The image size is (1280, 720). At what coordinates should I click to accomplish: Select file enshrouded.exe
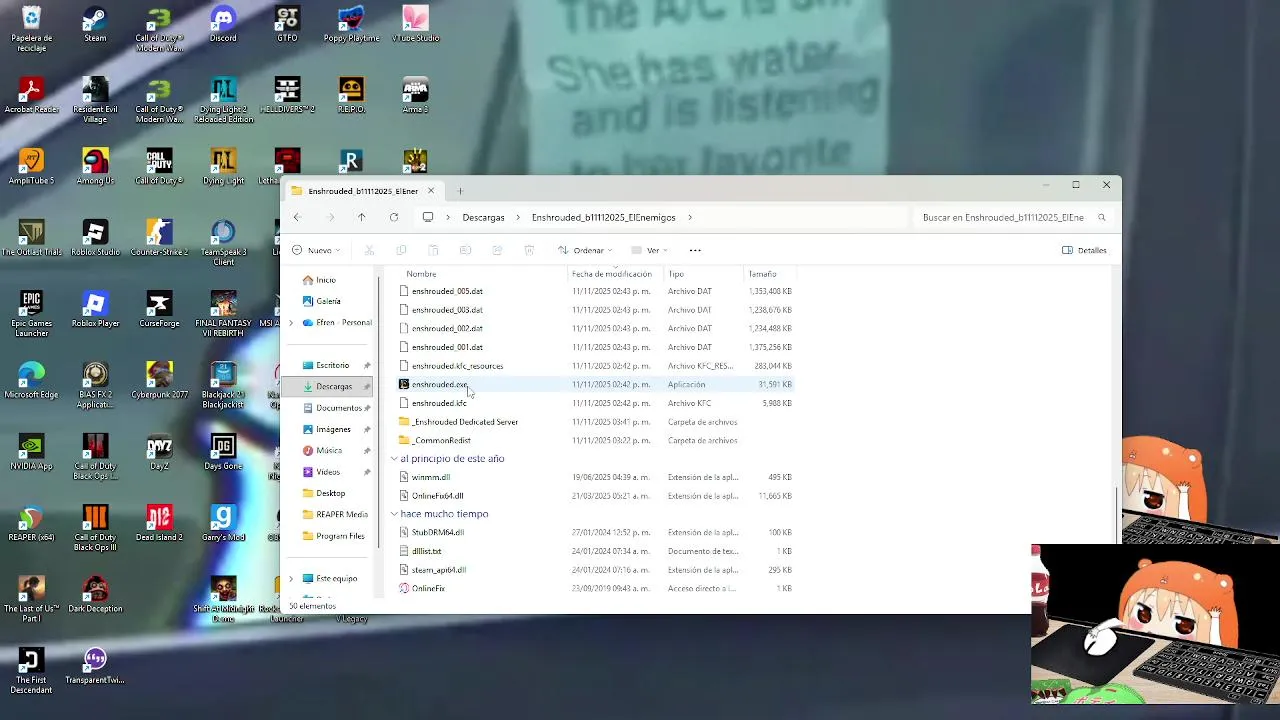439,384
